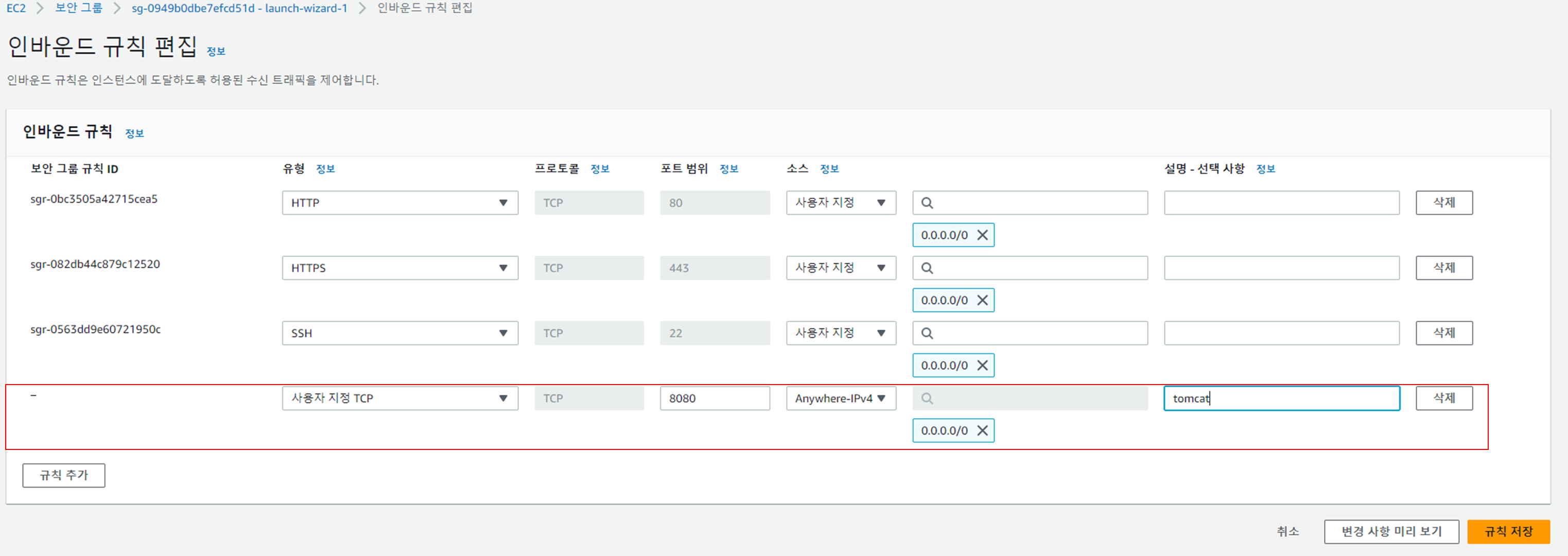Open the SSH type dropdown

pos(399,333)
